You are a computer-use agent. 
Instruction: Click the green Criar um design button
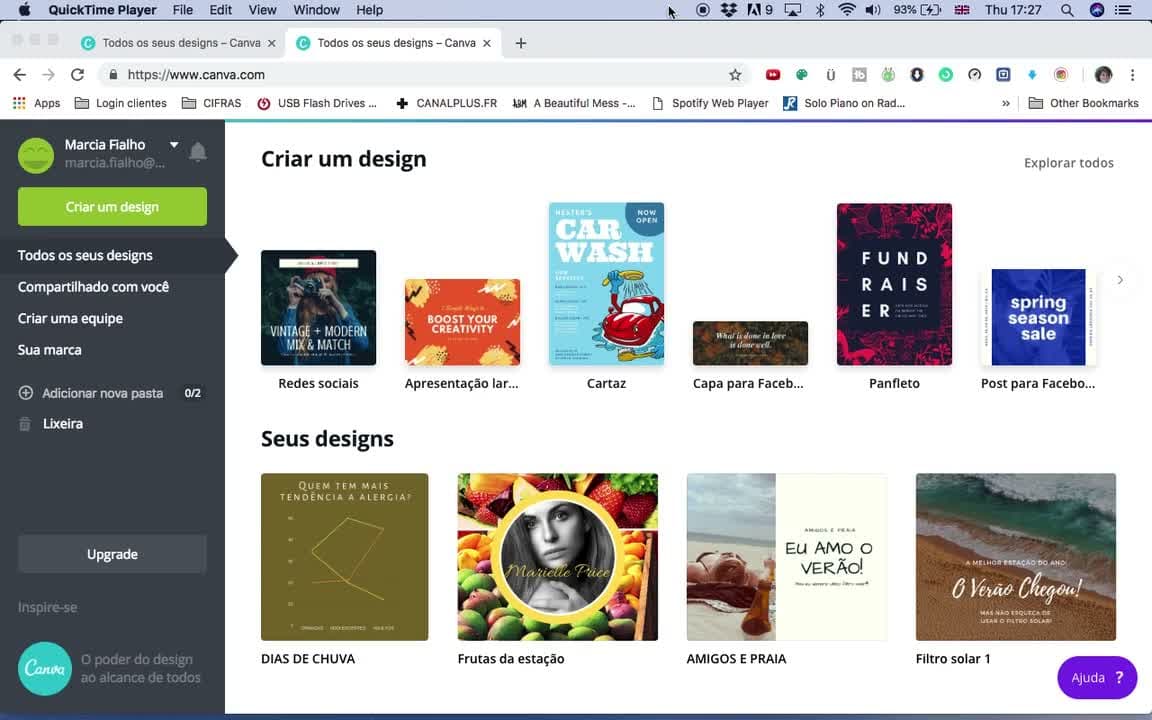112,206
